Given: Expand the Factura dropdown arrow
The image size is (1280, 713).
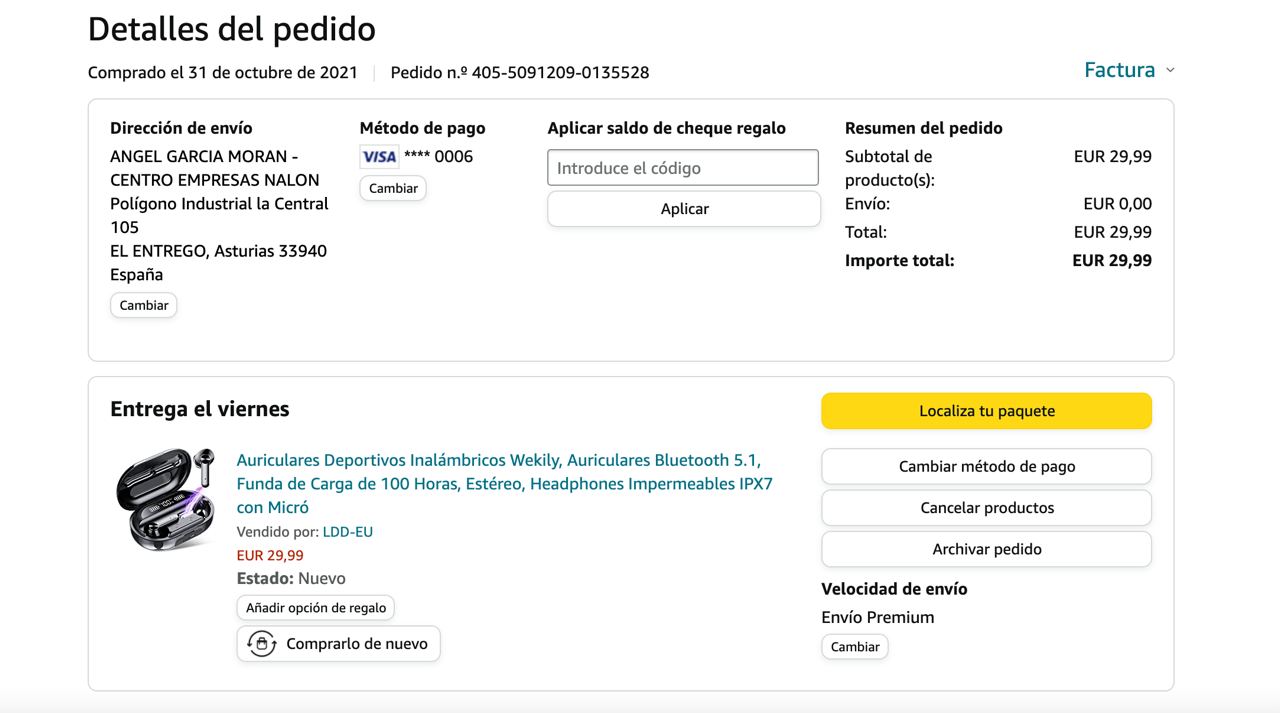Looking at the screenshot, I should 1170,70.
